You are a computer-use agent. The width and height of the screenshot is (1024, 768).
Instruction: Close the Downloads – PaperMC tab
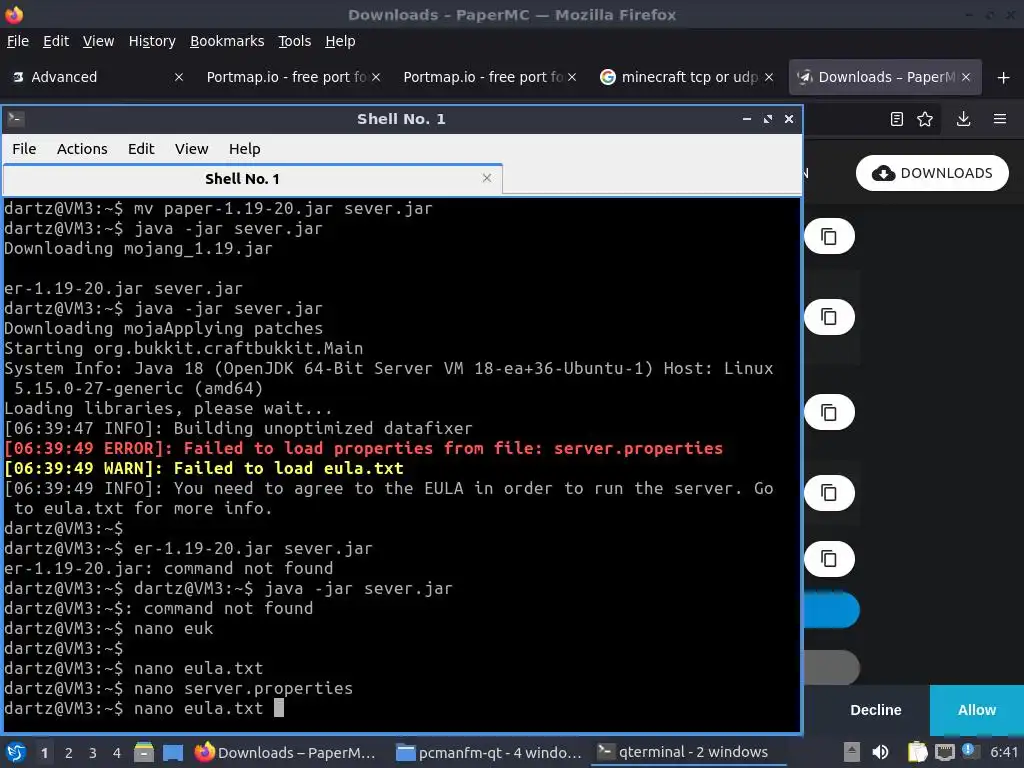click(966, 77)
